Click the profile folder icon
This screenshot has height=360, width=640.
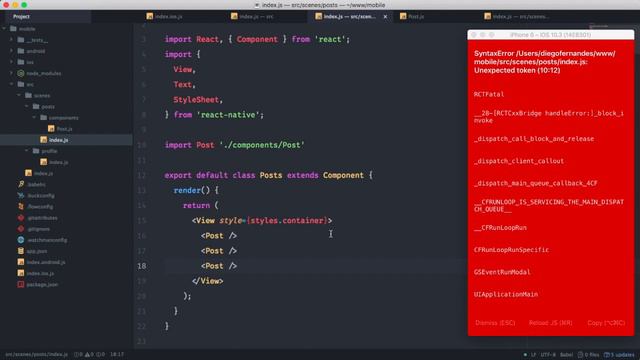pyautogui.click(x=36, y=151)
